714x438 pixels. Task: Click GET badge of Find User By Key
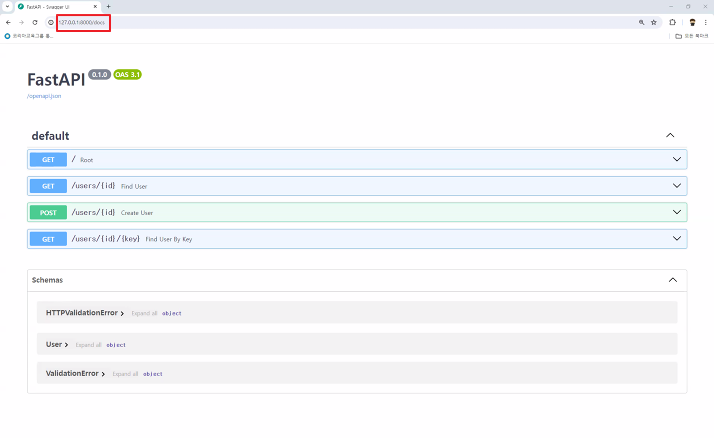pos(48,239)
